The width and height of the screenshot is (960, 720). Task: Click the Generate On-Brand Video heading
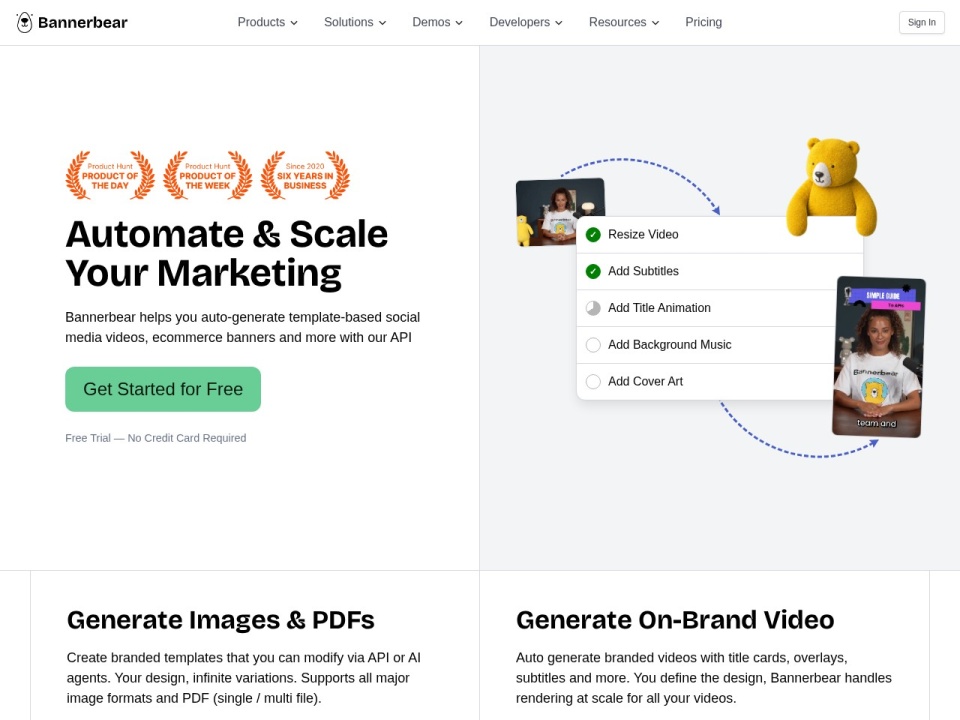[675, 620]
